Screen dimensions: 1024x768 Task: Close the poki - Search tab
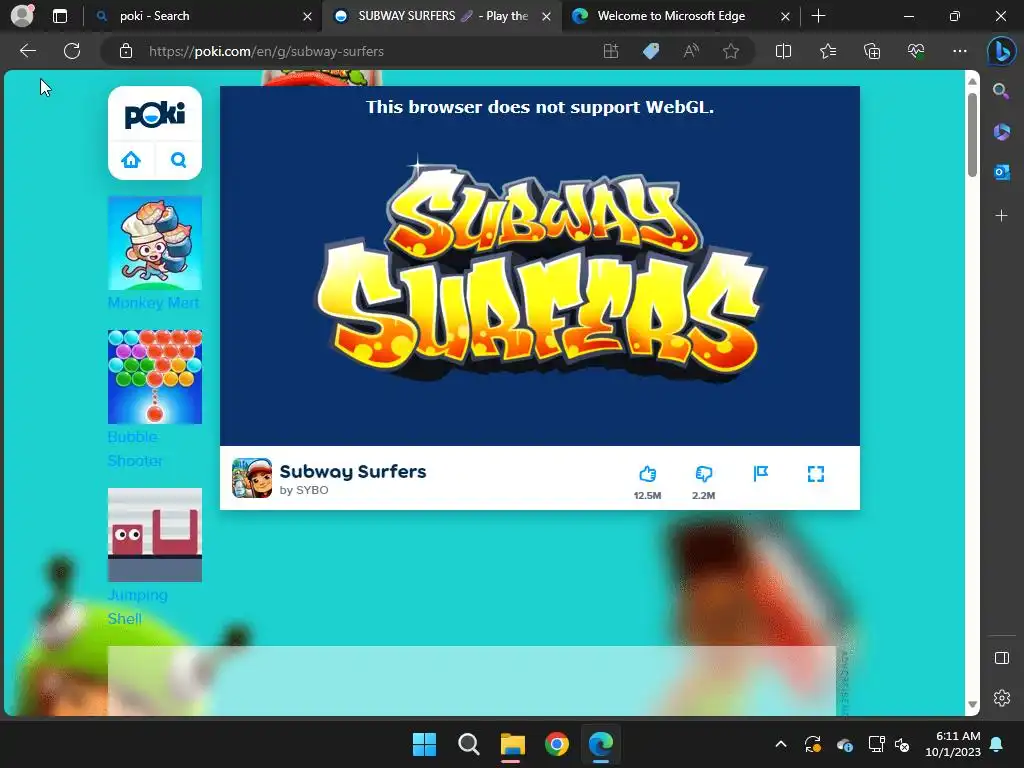point(307,16)
